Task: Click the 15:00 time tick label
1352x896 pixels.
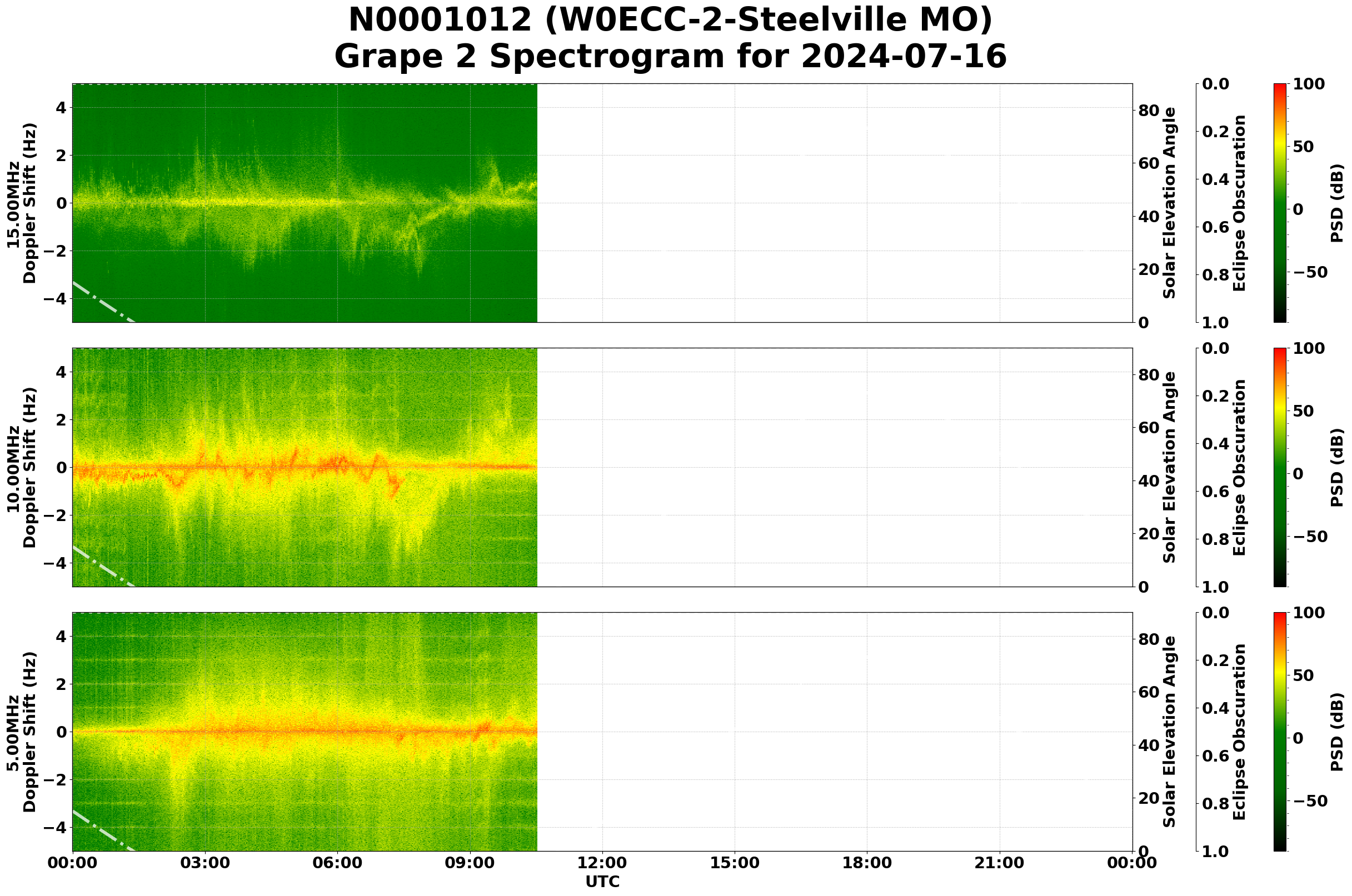Action: pyautogui.click(x=735, y=863)
